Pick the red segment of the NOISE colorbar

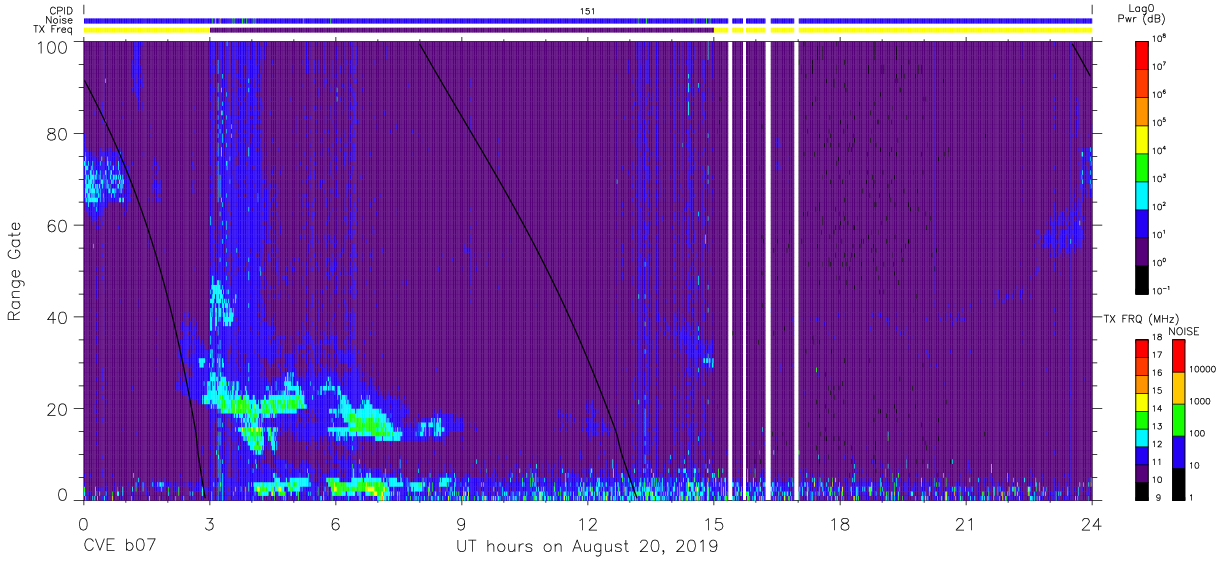click(x=1177, y=355)
